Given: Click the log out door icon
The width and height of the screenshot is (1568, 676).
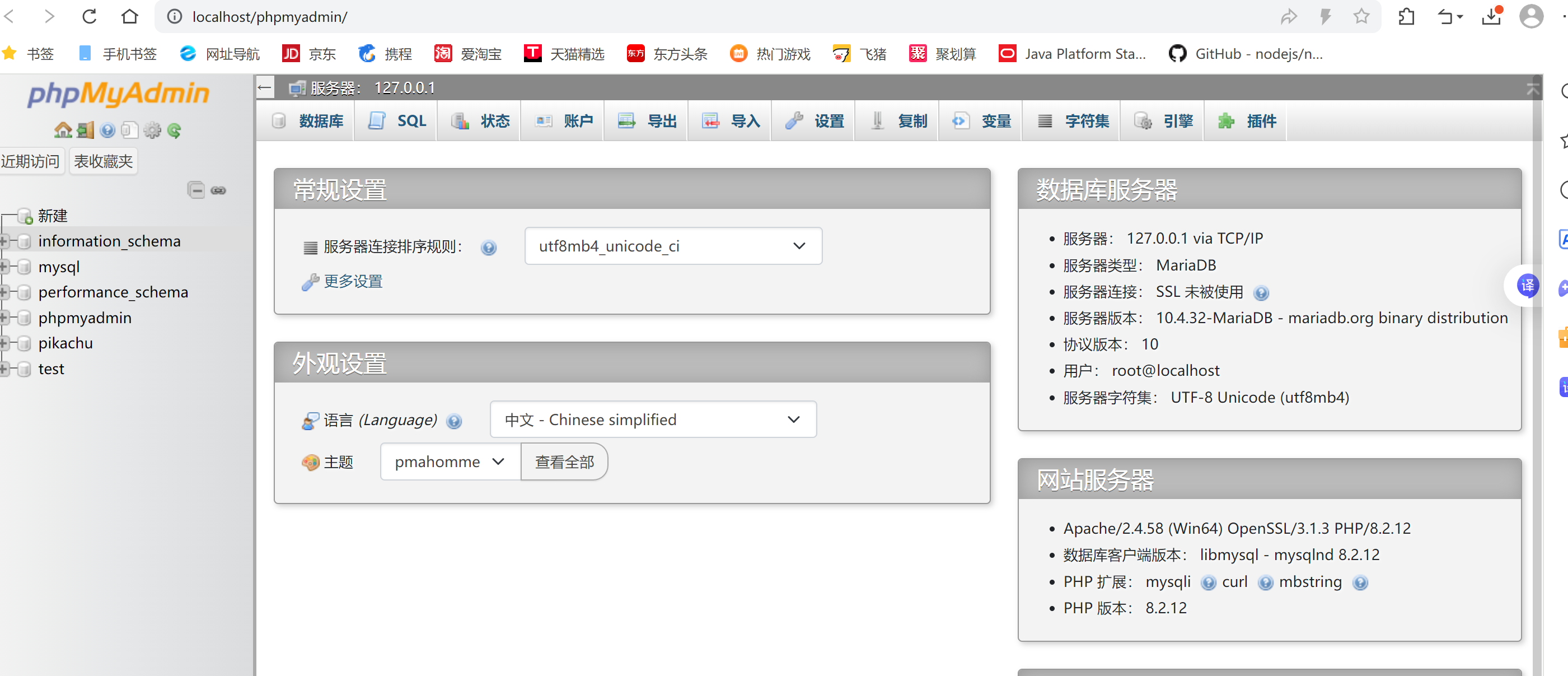Looking at the screenshot, I should click(x=85, y=130).
